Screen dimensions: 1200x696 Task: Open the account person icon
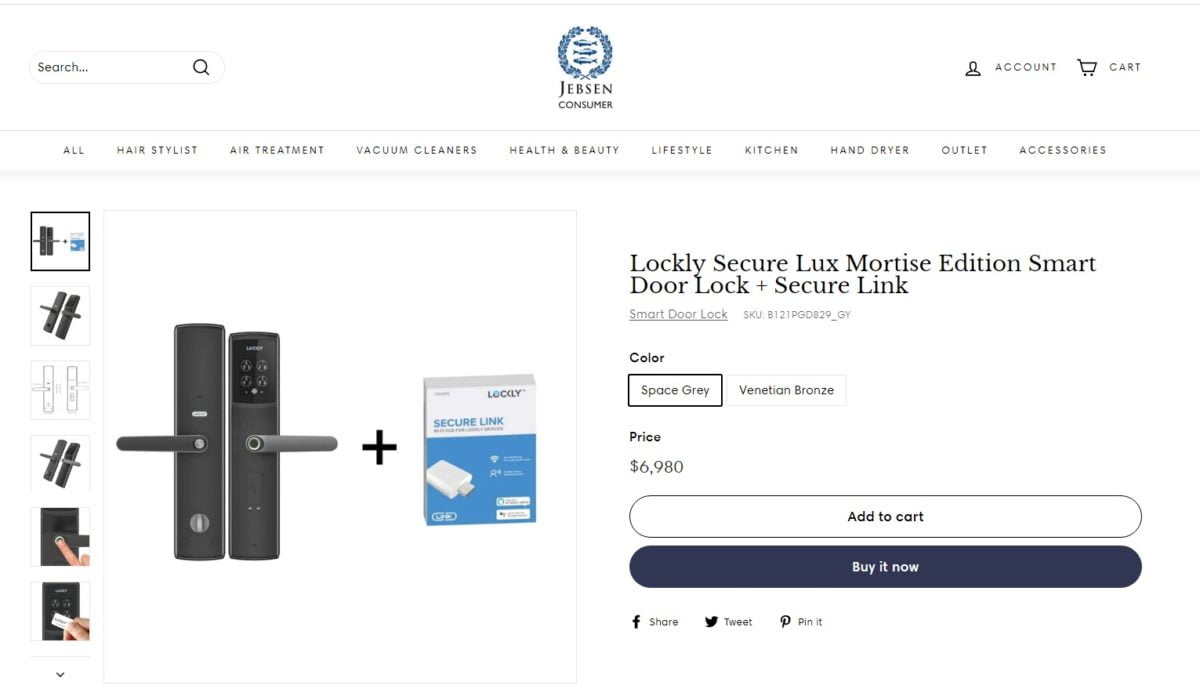coord(973,68)
